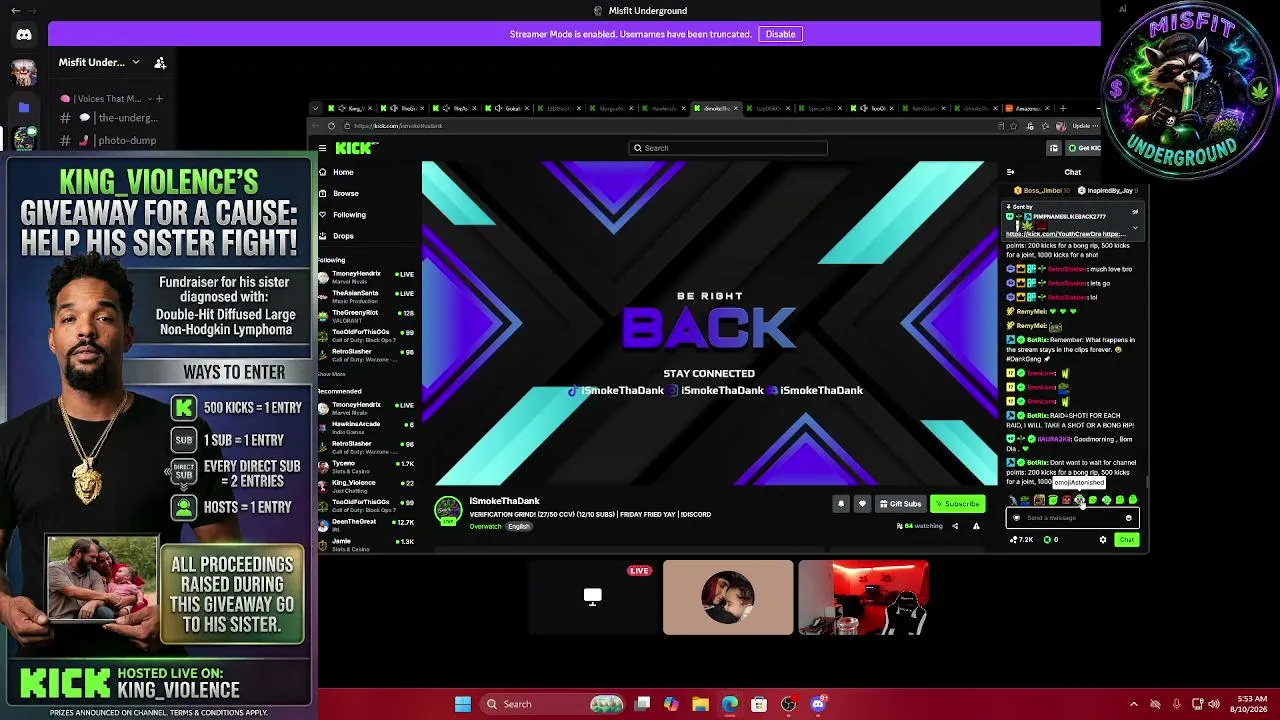Open the LIVE avatar stream tile

(728, 598)
